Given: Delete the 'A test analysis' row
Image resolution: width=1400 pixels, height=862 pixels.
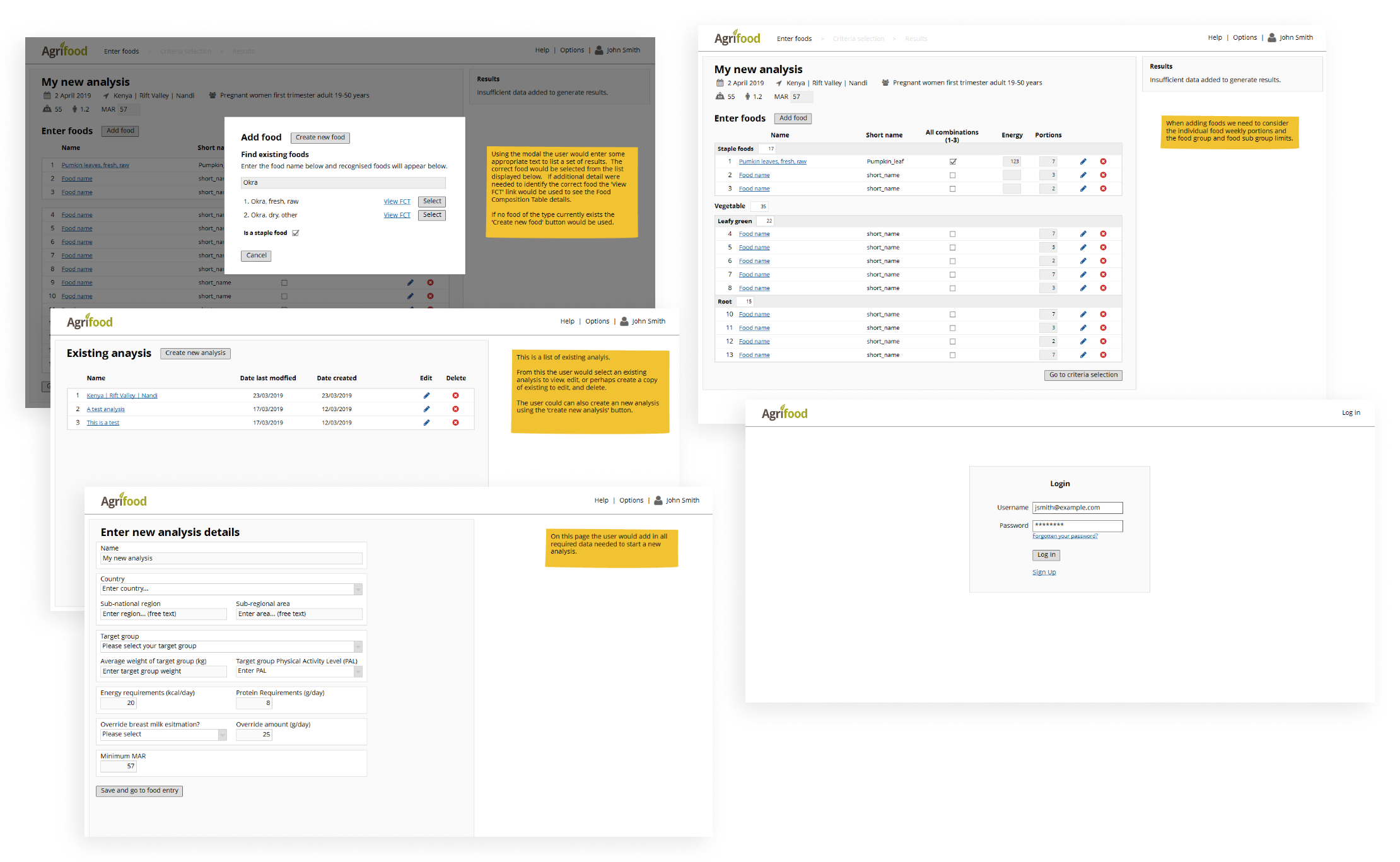Looking at the screenshot, I should tap(455, 409).
